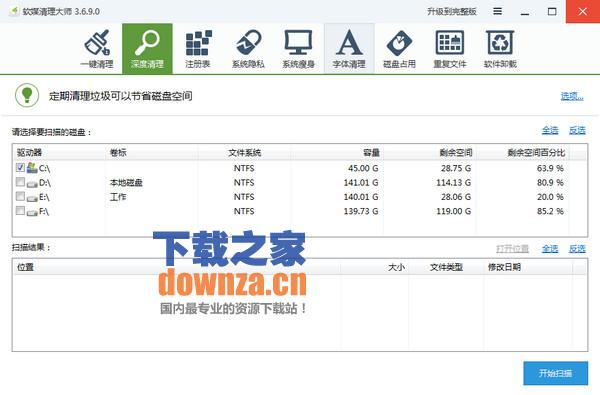Sort results by 大小 column header
Viewport: 600px width, 395px height.
point(375,267)
